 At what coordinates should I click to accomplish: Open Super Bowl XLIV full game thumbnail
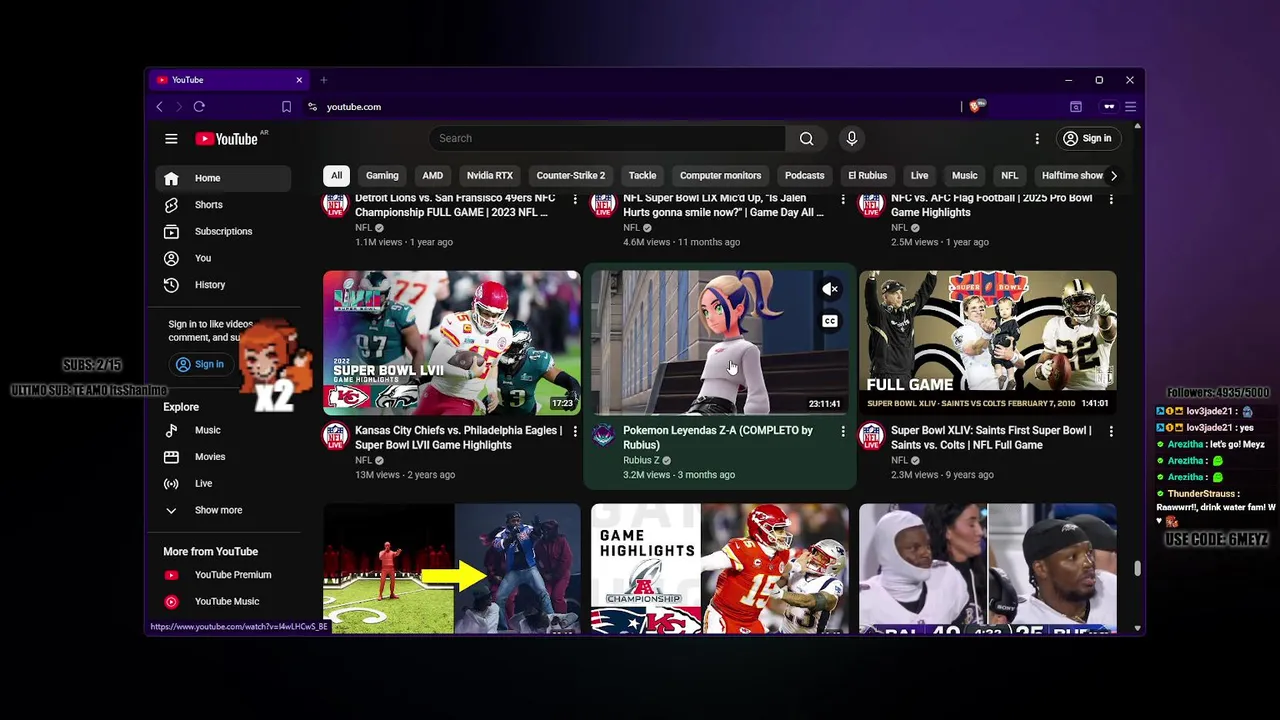(x=987, y=343)
